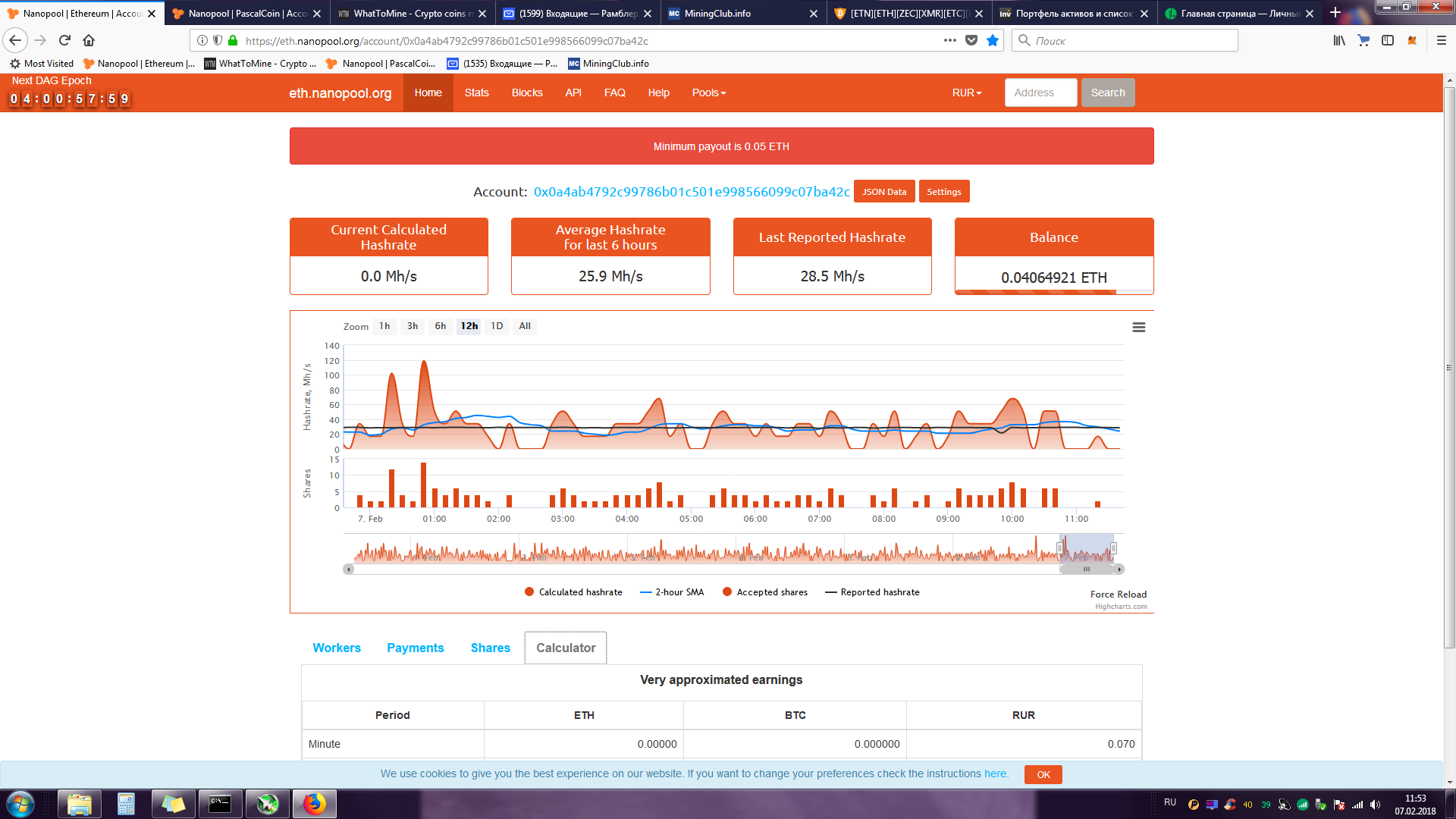Toggle the bookmark star for this page

pos(992,40)
